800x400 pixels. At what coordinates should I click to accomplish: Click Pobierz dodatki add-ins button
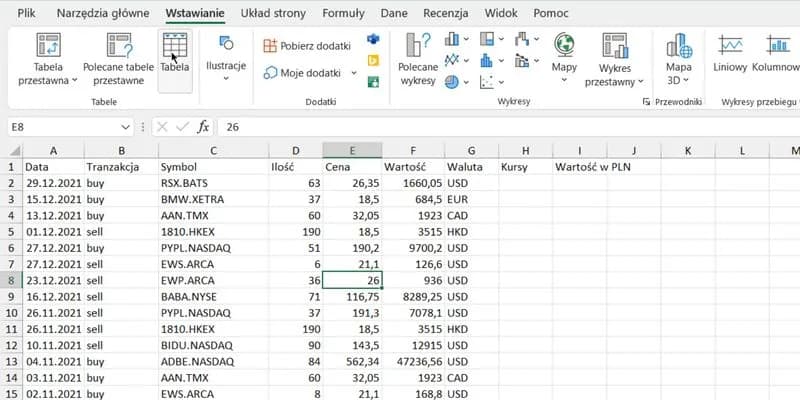(308, 46)
